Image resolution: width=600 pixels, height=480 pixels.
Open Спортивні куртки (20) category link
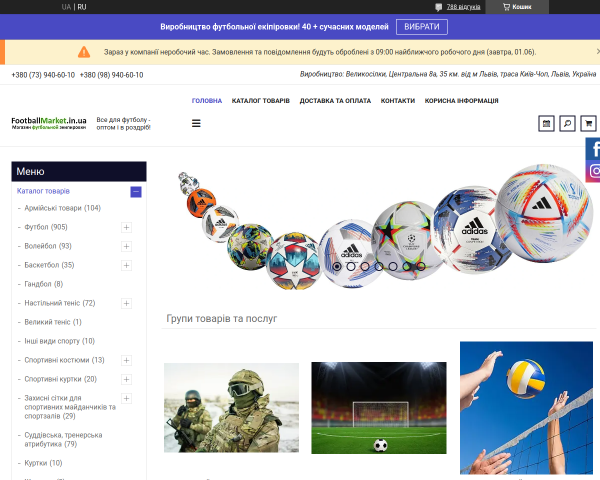[x=61, y=379]
